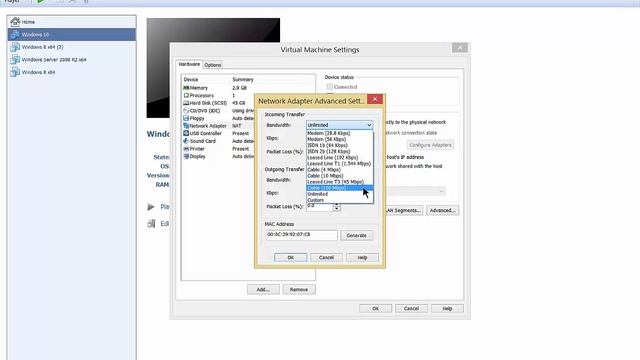
Task: Choose Leased Line (192 Kbps) option
Action: coord(340,158)
